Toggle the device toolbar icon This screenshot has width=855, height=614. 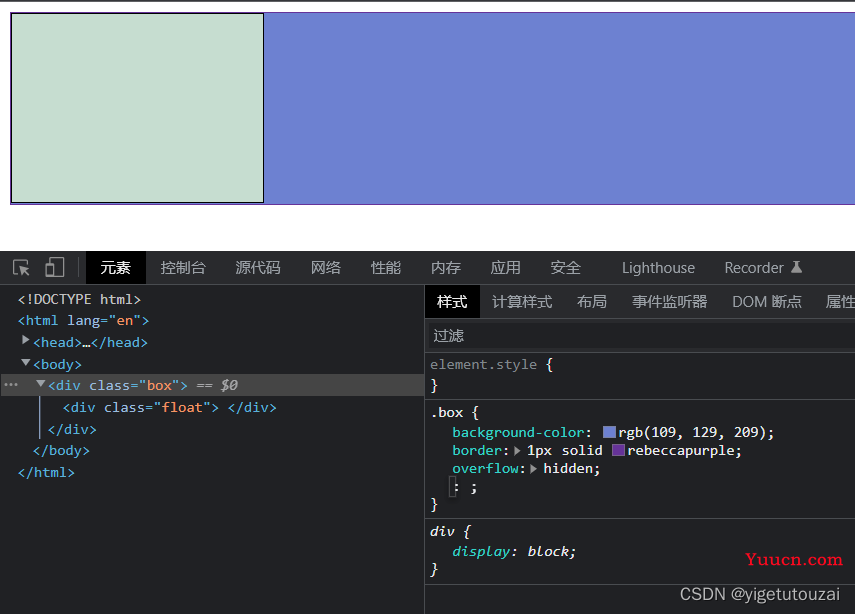click(55, 267)
